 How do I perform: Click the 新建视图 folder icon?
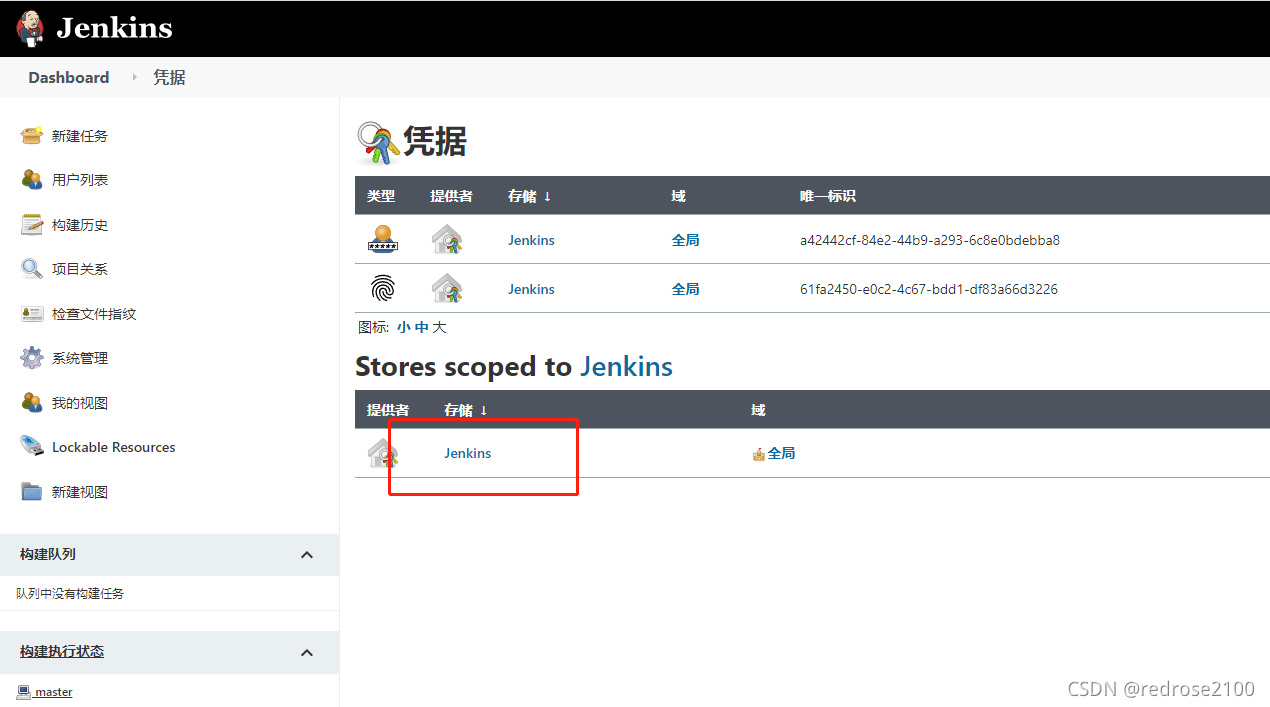pyautogui.click(x=32, y=492)
